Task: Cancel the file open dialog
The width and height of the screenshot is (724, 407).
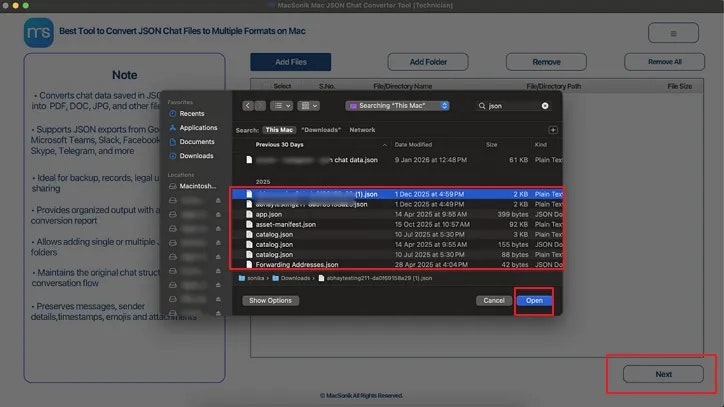Action: tap(494, 301)
